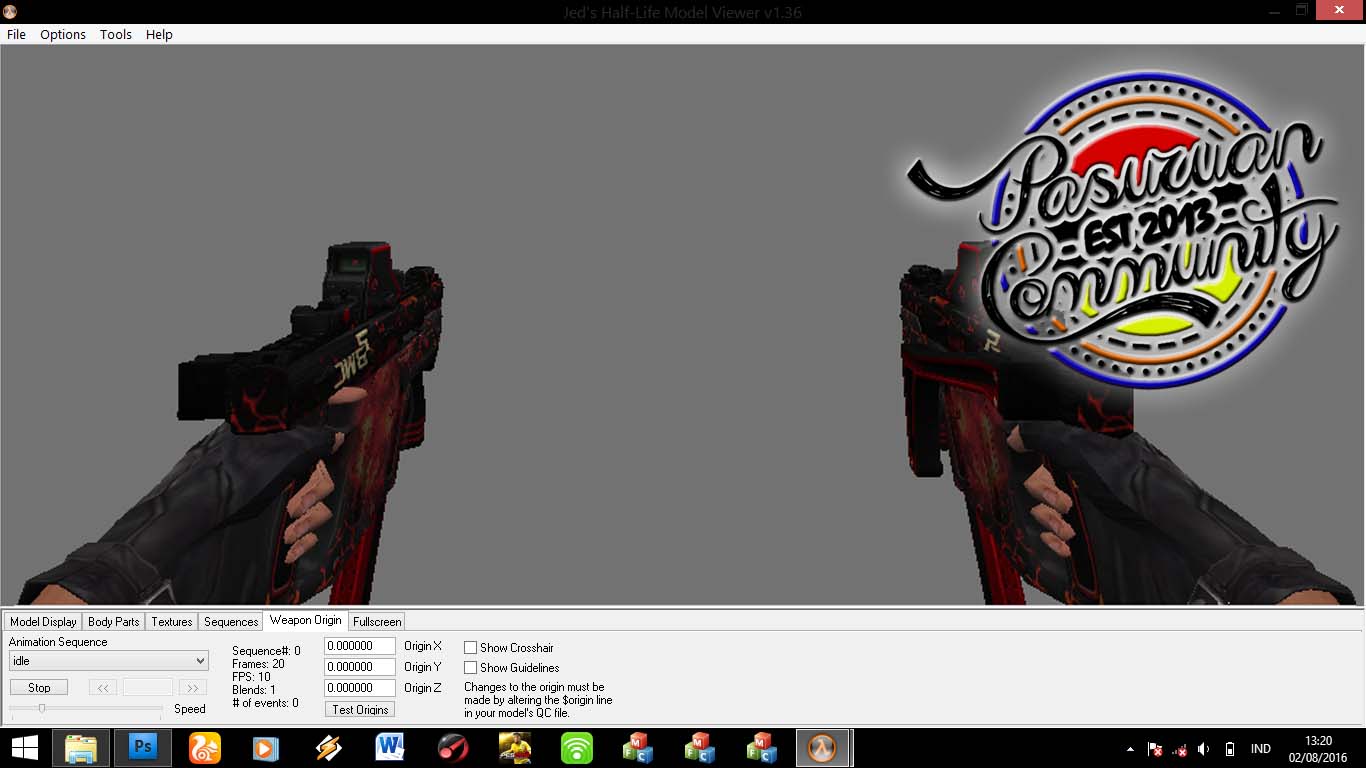Select the Weapon Origin tab

305,620
